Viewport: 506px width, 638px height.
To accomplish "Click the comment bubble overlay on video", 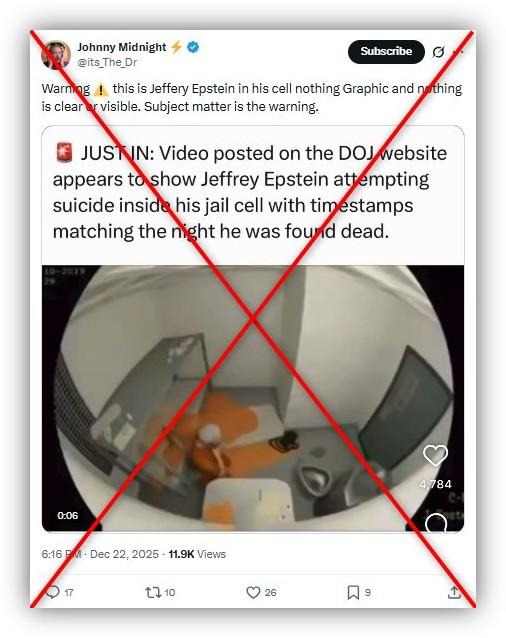I will click(436, 523).
